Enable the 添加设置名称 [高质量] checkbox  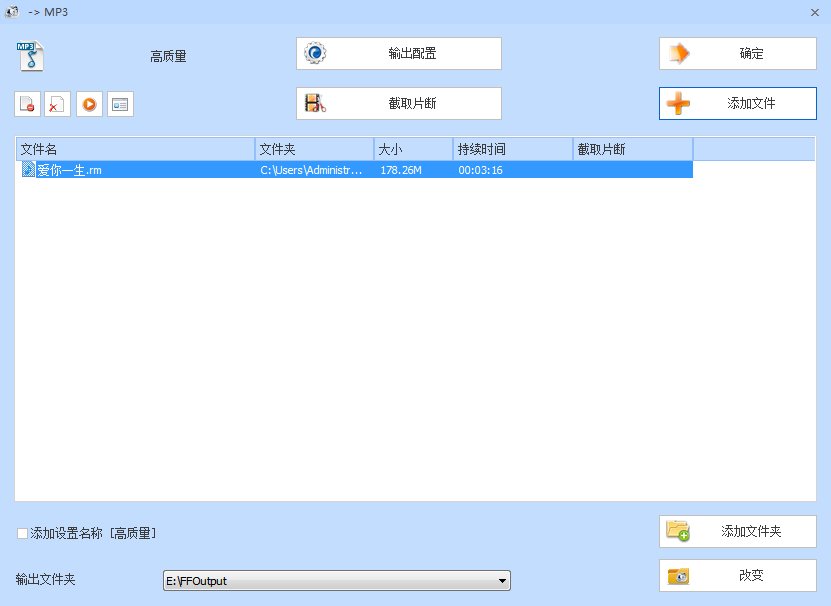pyautogui.click(x=21, y=533)
